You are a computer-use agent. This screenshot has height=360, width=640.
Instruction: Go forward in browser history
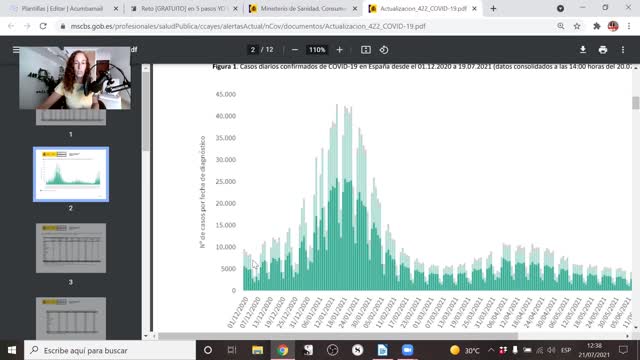(27, 26)
